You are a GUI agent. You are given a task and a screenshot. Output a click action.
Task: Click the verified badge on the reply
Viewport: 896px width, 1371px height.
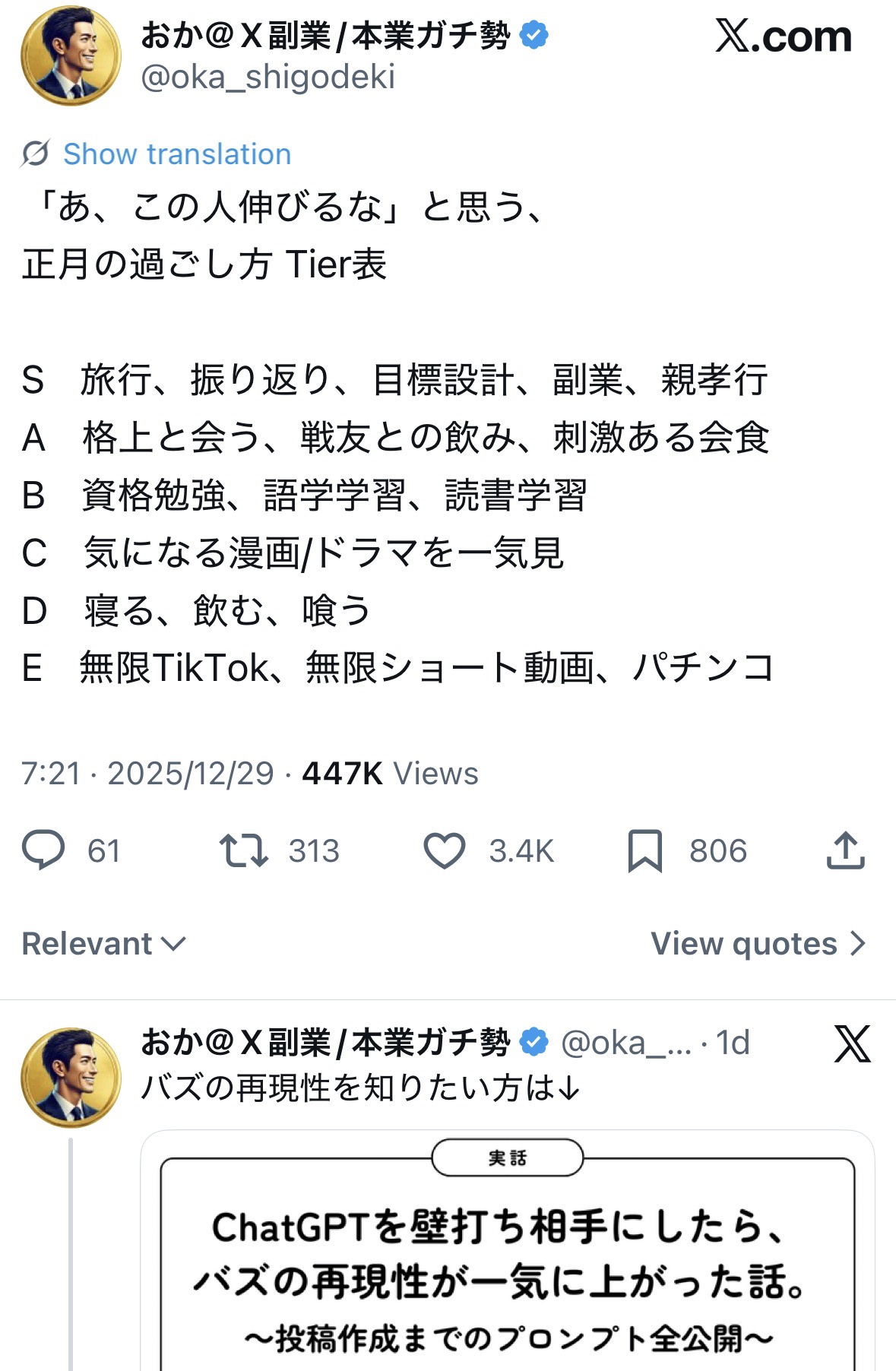pos(534,1042)
